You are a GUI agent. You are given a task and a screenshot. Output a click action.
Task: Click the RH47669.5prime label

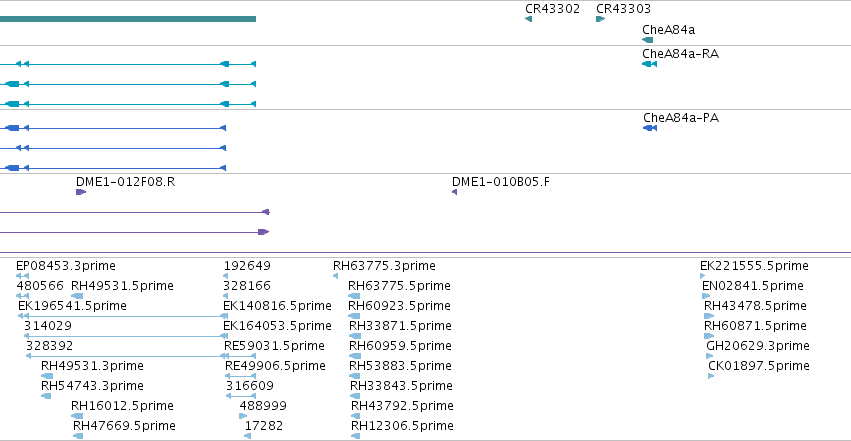point(124,426)
